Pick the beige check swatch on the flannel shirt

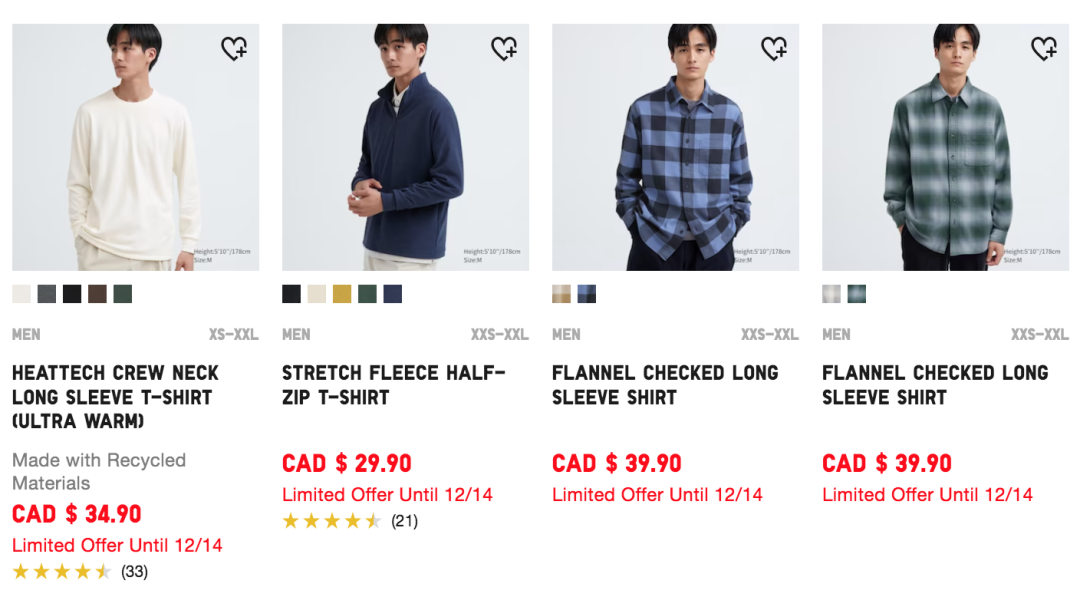[561, 293]
